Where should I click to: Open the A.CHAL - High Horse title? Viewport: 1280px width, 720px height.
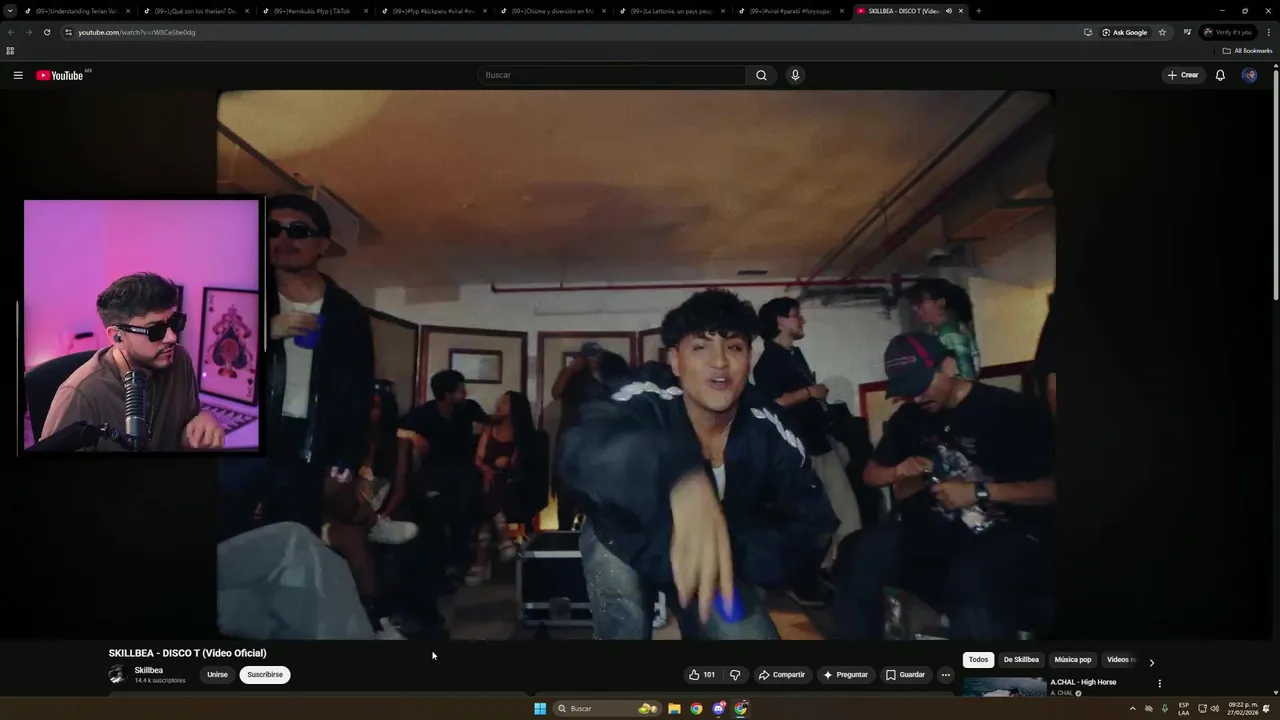[x=1083, y=682]
